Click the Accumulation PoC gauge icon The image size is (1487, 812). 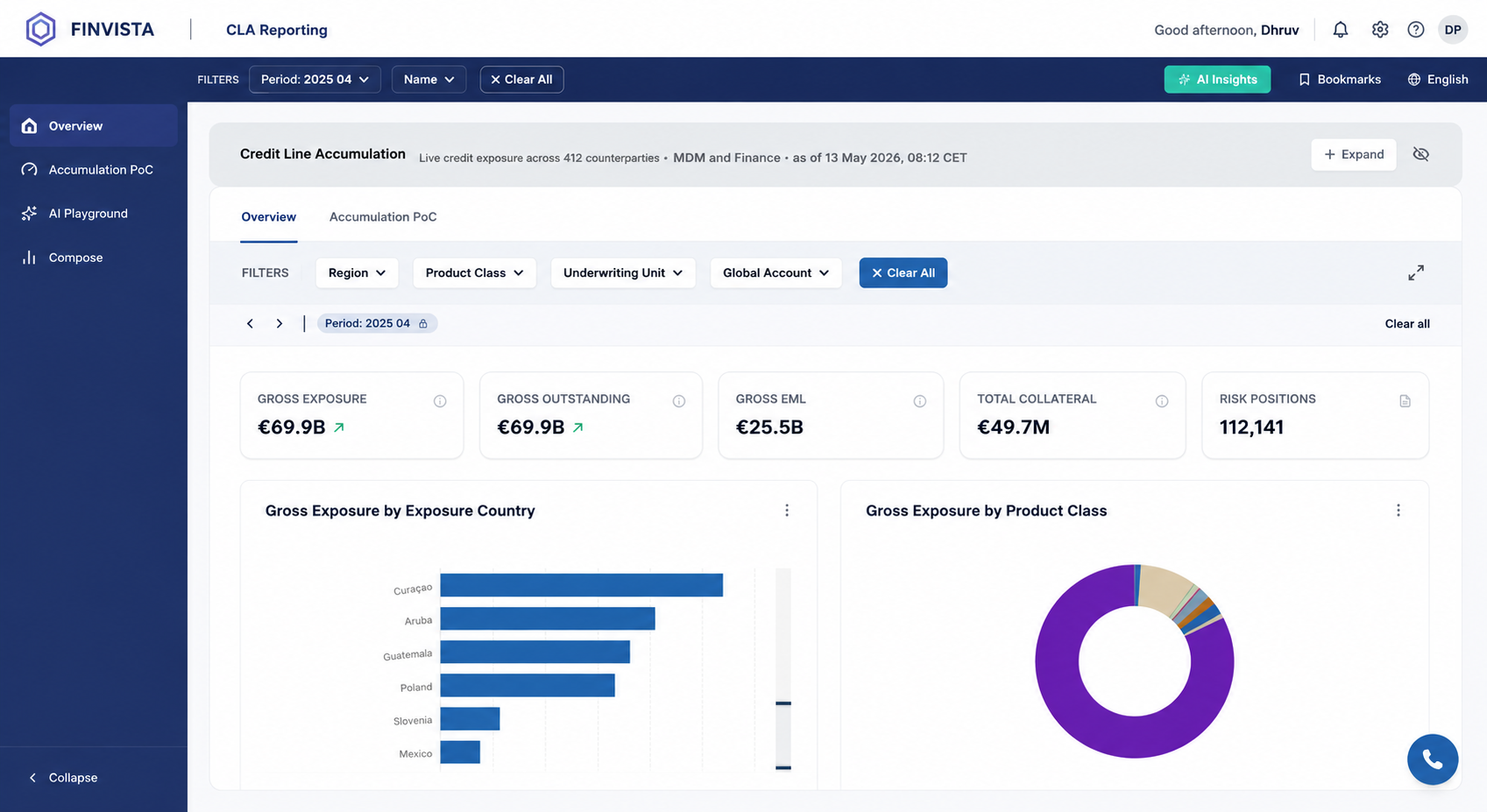coord(30,169)
